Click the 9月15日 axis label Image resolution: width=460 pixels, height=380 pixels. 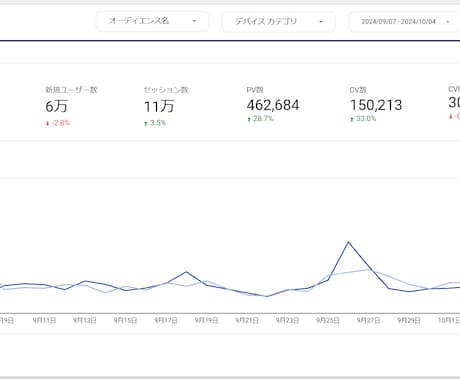[x=125, y=320]
